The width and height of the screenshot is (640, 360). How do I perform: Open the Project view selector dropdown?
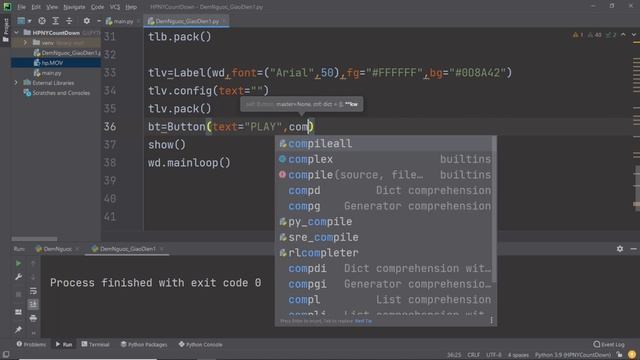click(x=24, y=21)
